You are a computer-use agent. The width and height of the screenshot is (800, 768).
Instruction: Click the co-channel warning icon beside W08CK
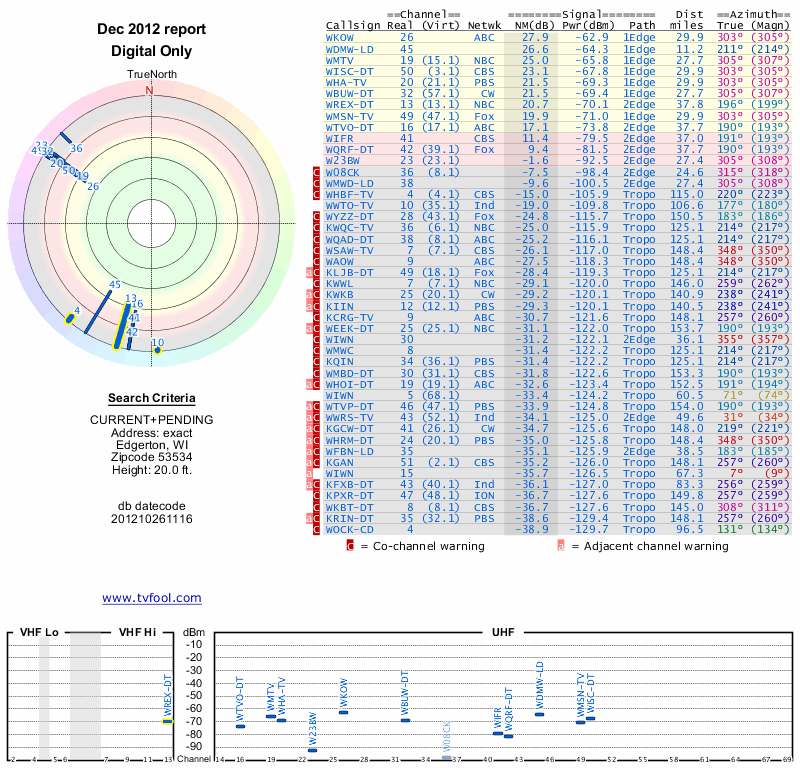[316, 173]
